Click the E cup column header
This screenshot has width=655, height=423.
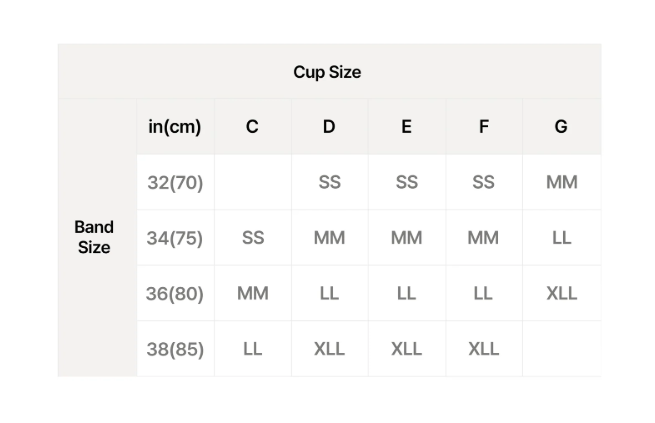click(406, 126)
